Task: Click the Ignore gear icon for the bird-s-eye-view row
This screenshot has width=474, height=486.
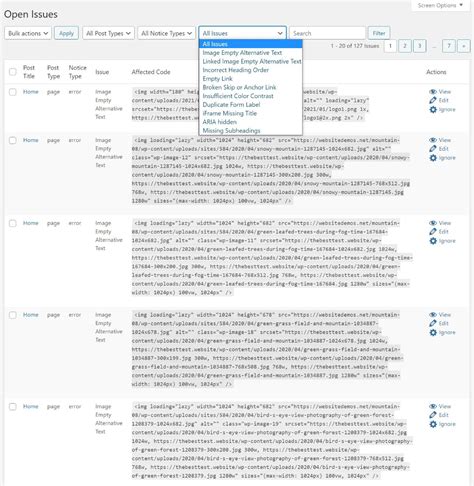Action: click(433, 424)
